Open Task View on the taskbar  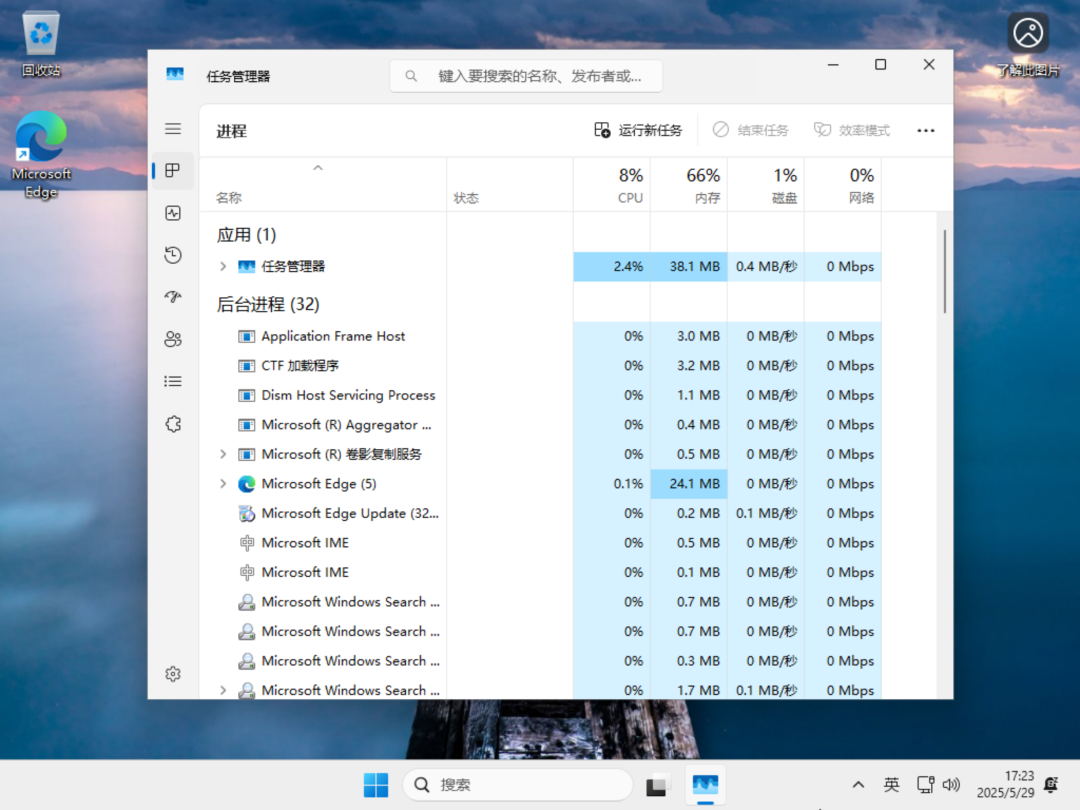656,785
